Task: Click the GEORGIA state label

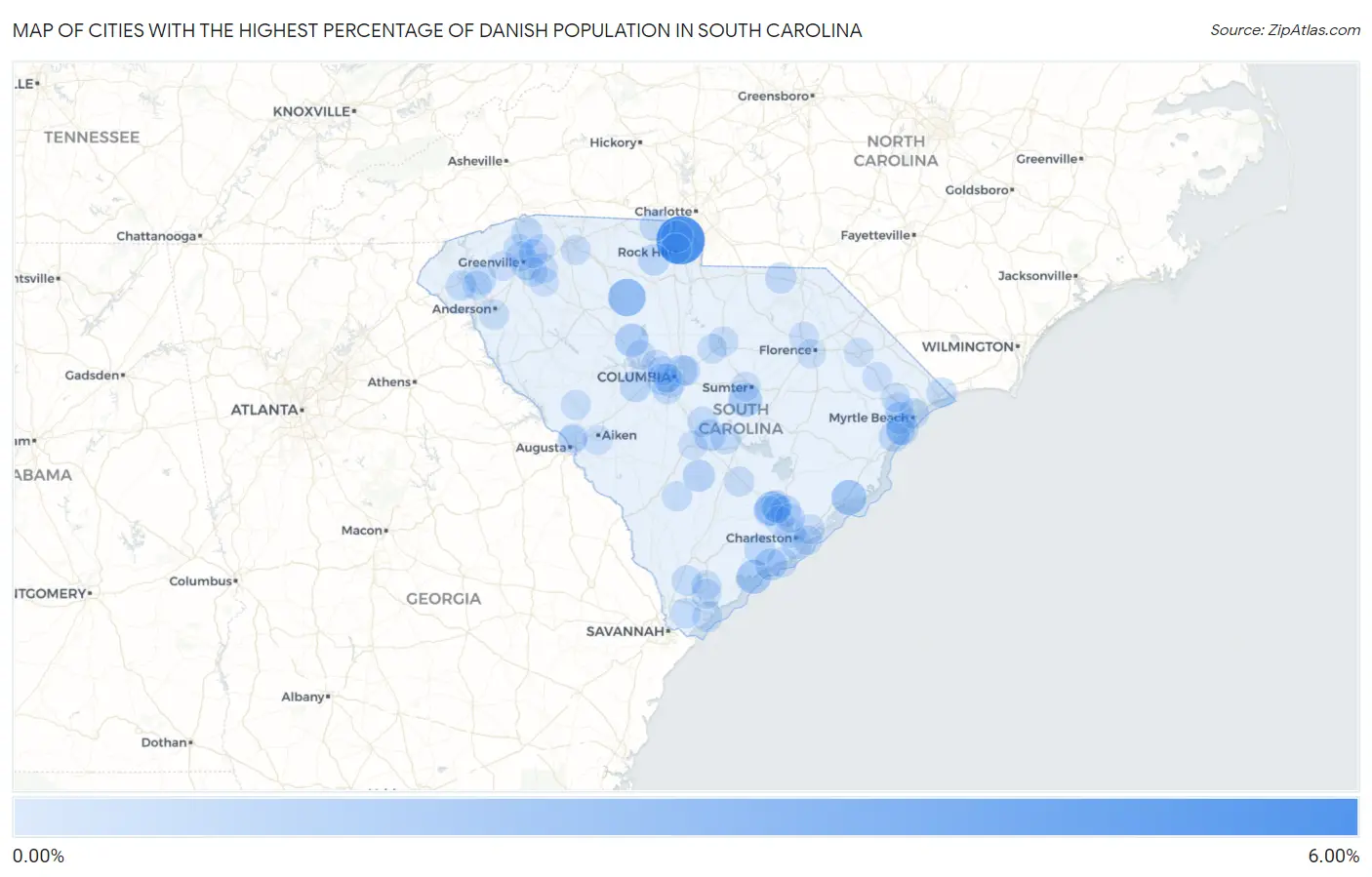Action: 444,599
